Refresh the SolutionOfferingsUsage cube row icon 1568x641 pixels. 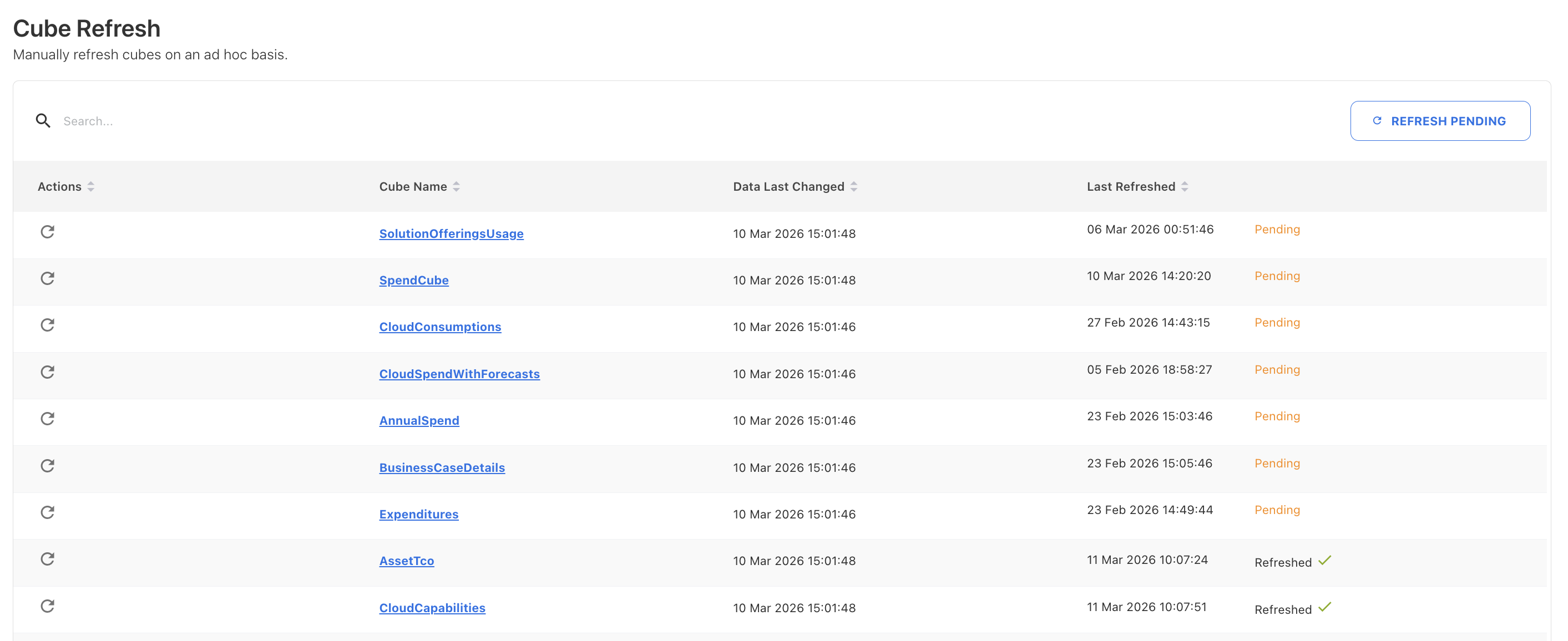pyautogui.click(x=48, y=232)
